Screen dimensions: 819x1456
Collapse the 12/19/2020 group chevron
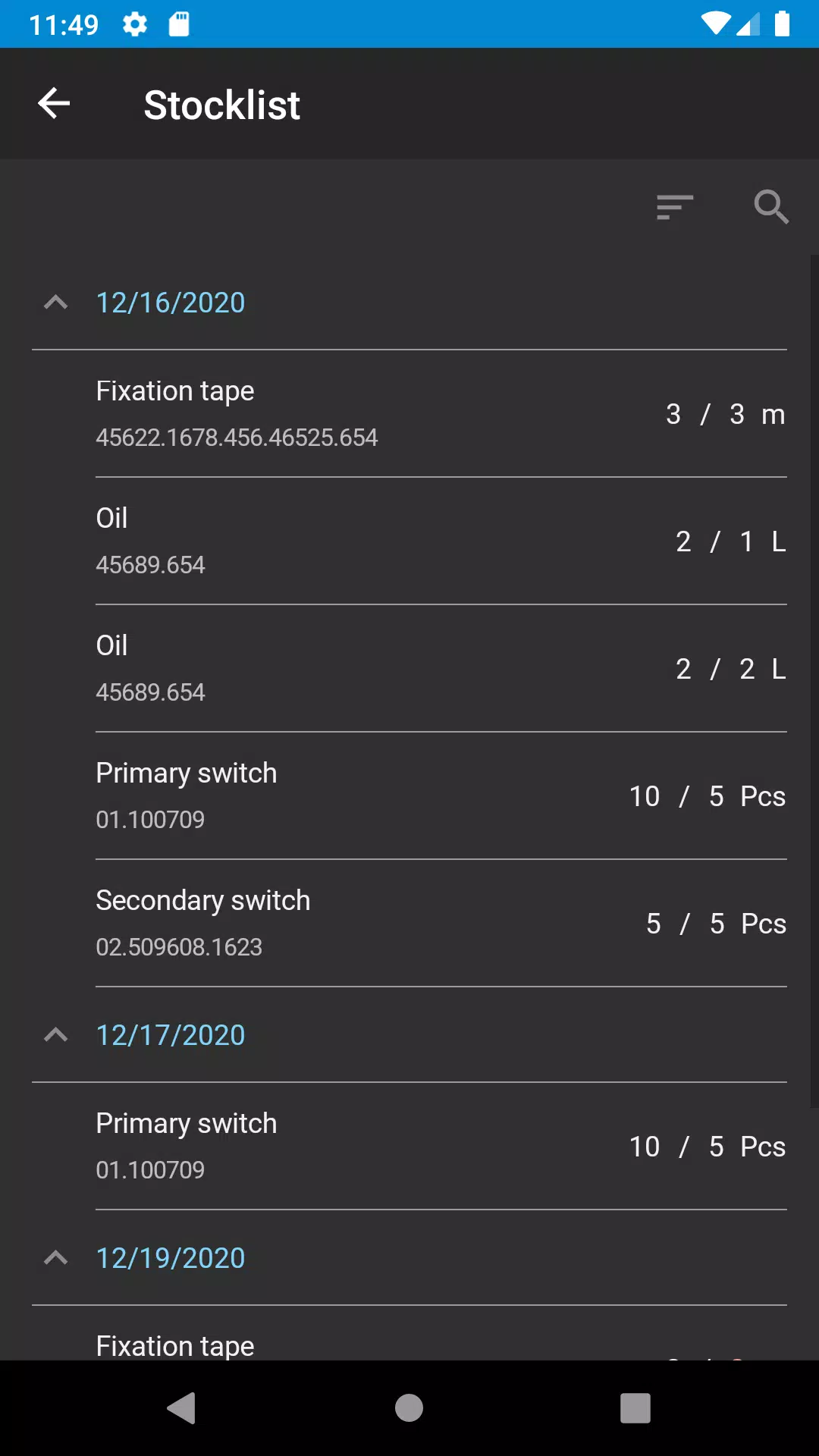(x=56, y=1258)
